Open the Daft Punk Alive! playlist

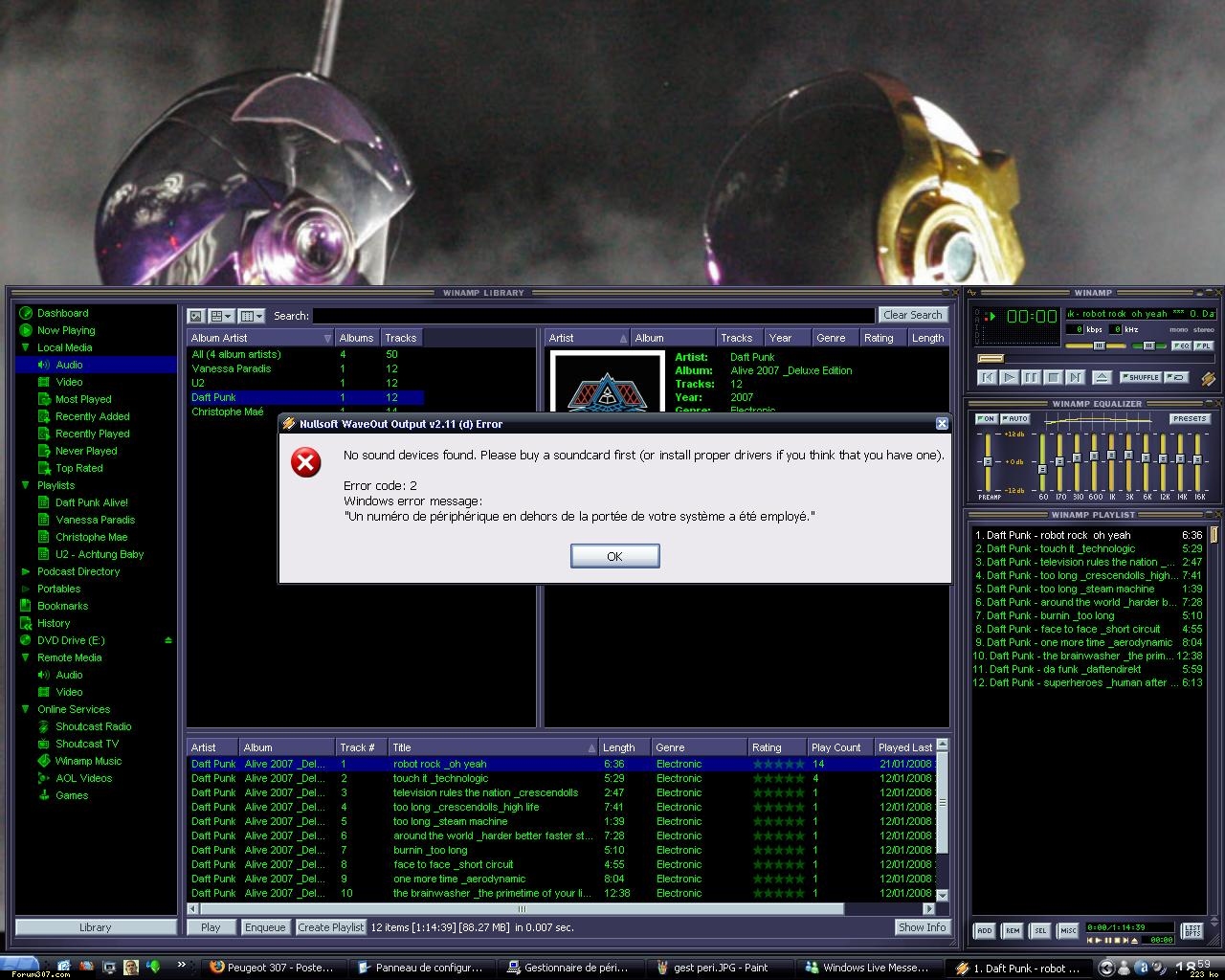coord(91,502)
